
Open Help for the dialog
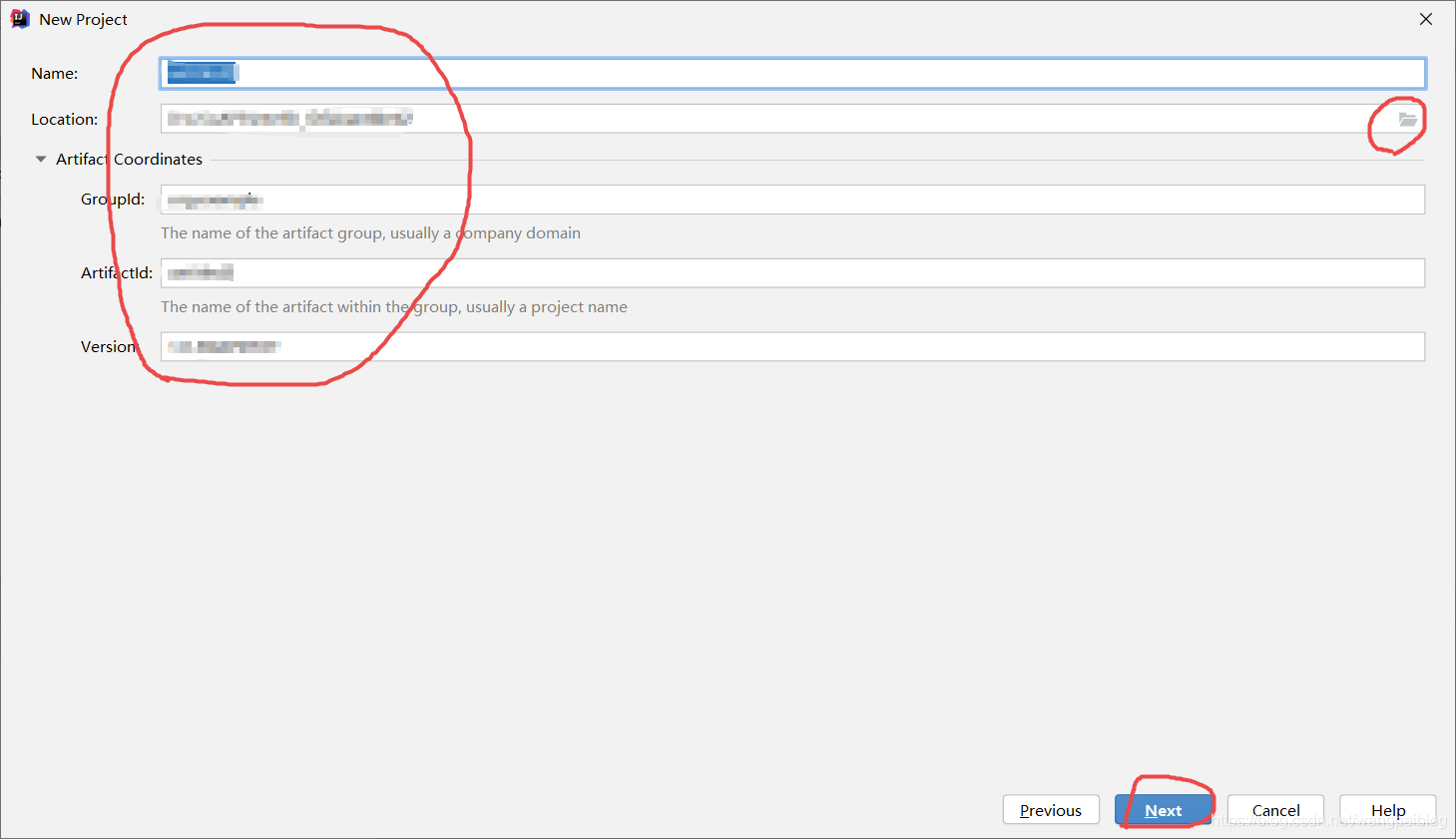coord(1388,810)
